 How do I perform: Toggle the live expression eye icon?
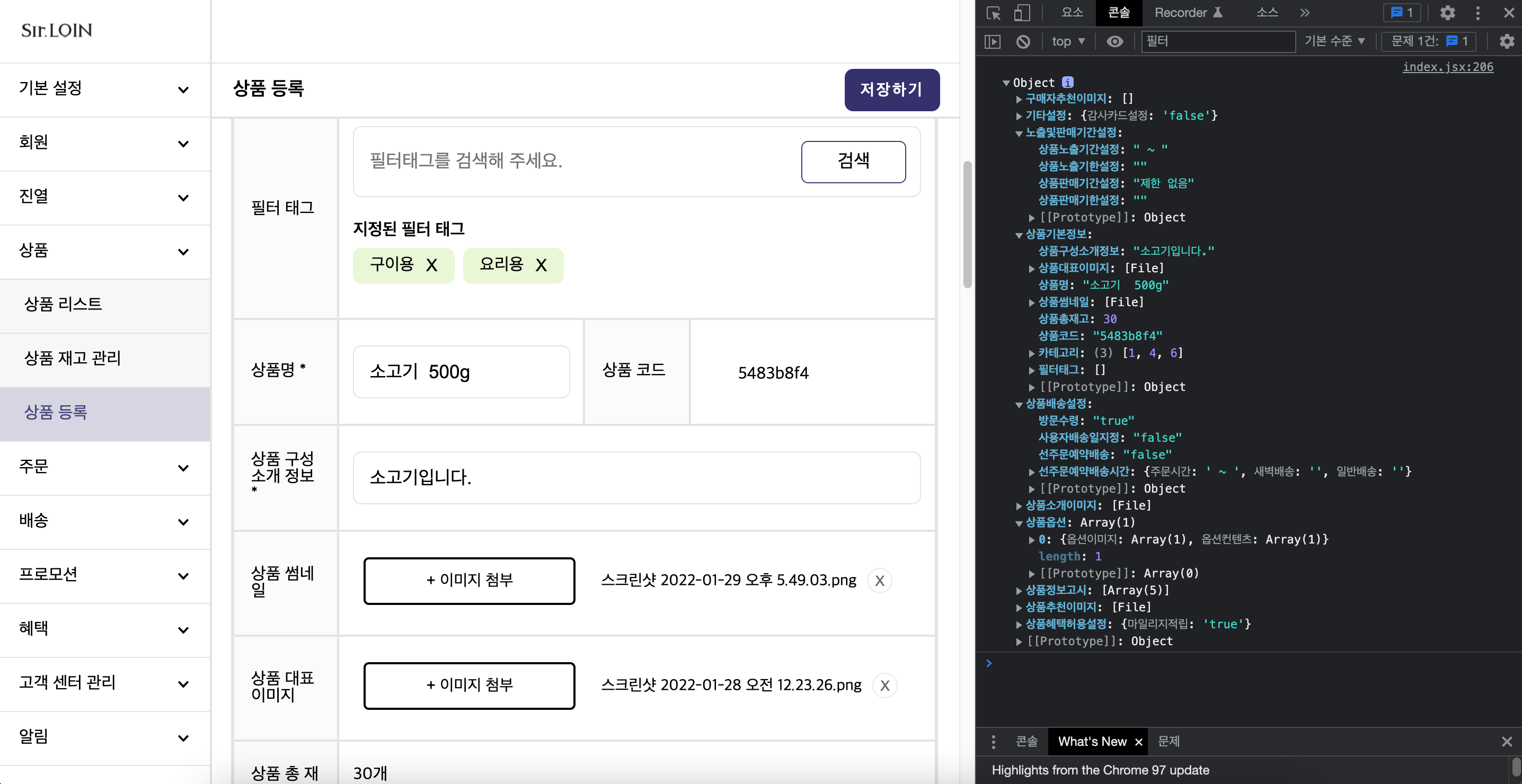click(x=1114, y=41)
